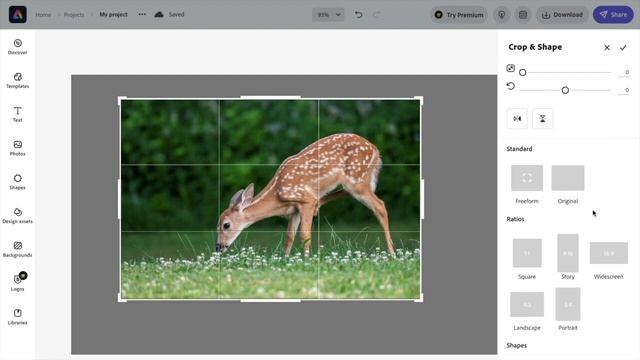Open Design assets panel

click(18, 216)
